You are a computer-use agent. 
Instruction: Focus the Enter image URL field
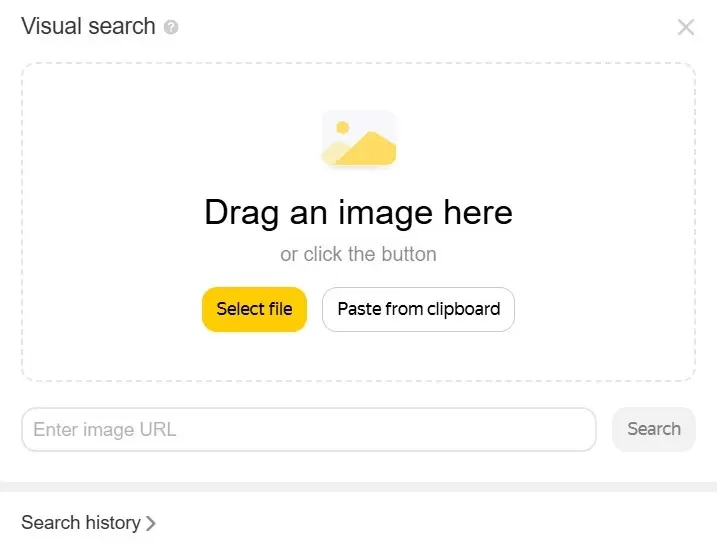308,430
